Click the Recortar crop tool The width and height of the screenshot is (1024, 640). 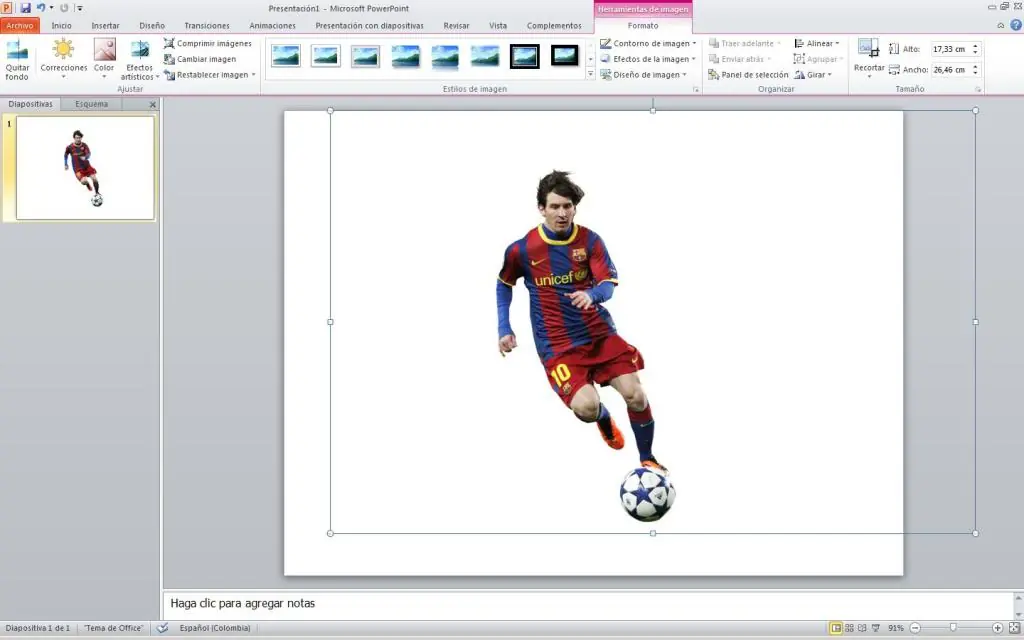point(869,59)
